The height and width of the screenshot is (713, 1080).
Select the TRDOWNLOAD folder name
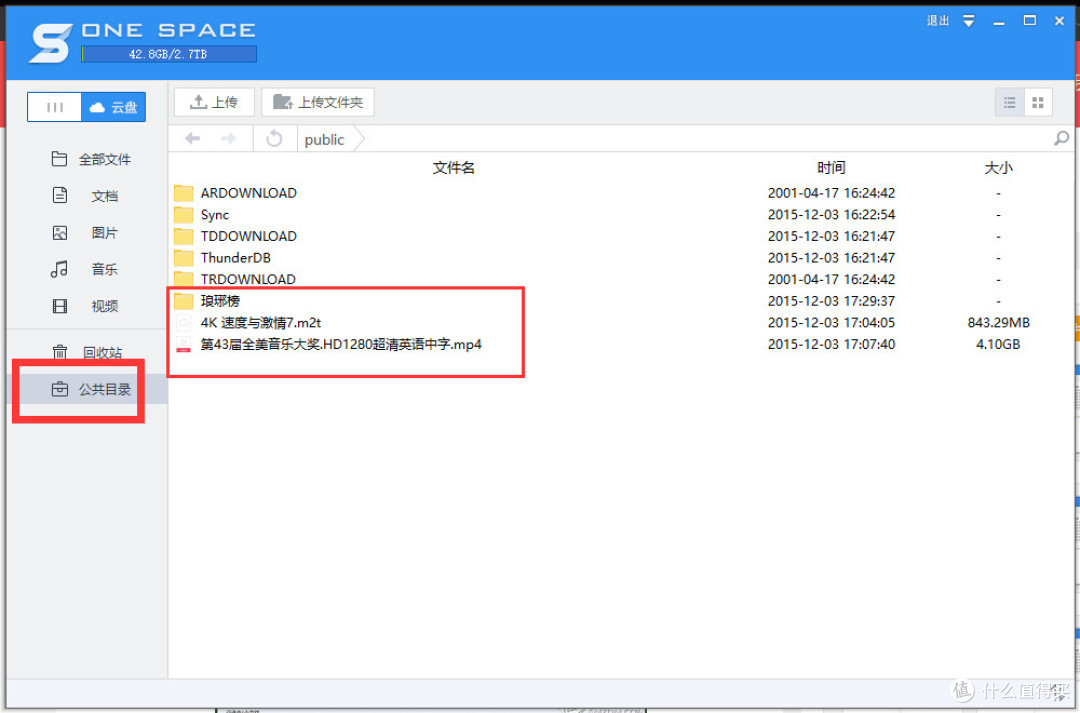[x=249, y=279]
